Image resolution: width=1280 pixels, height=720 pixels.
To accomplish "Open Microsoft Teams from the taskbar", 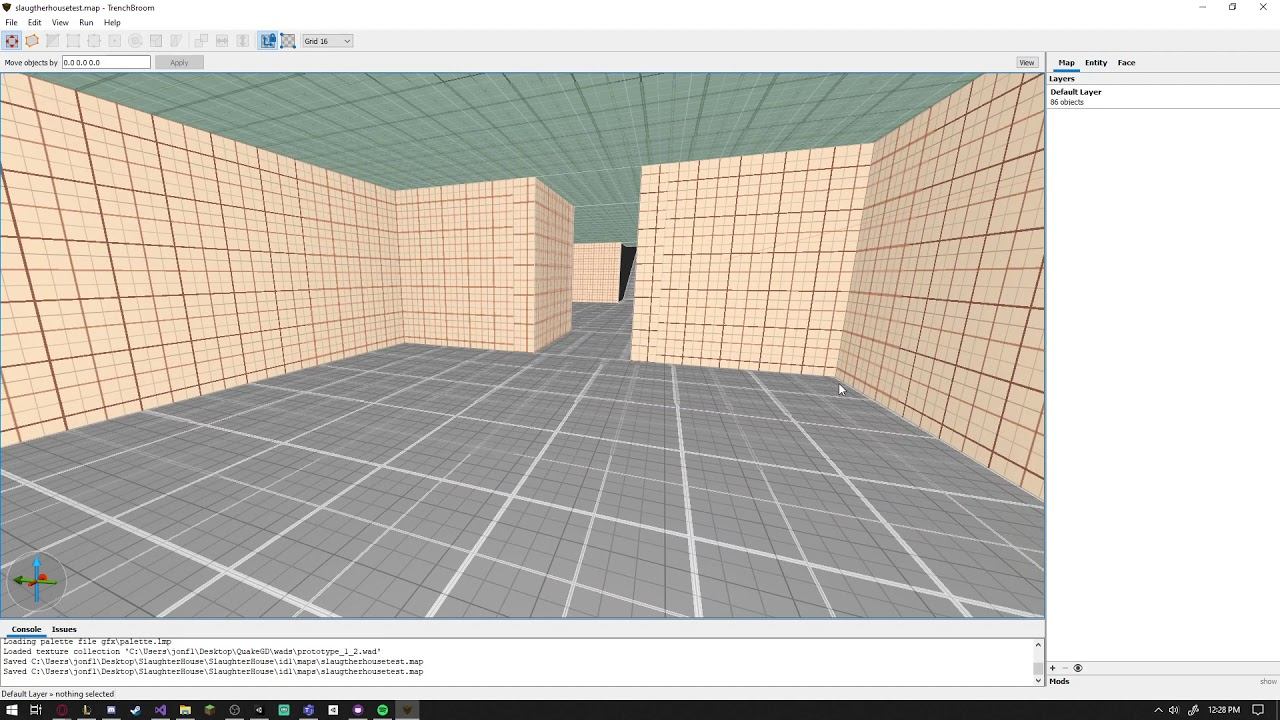I will 308,710.
